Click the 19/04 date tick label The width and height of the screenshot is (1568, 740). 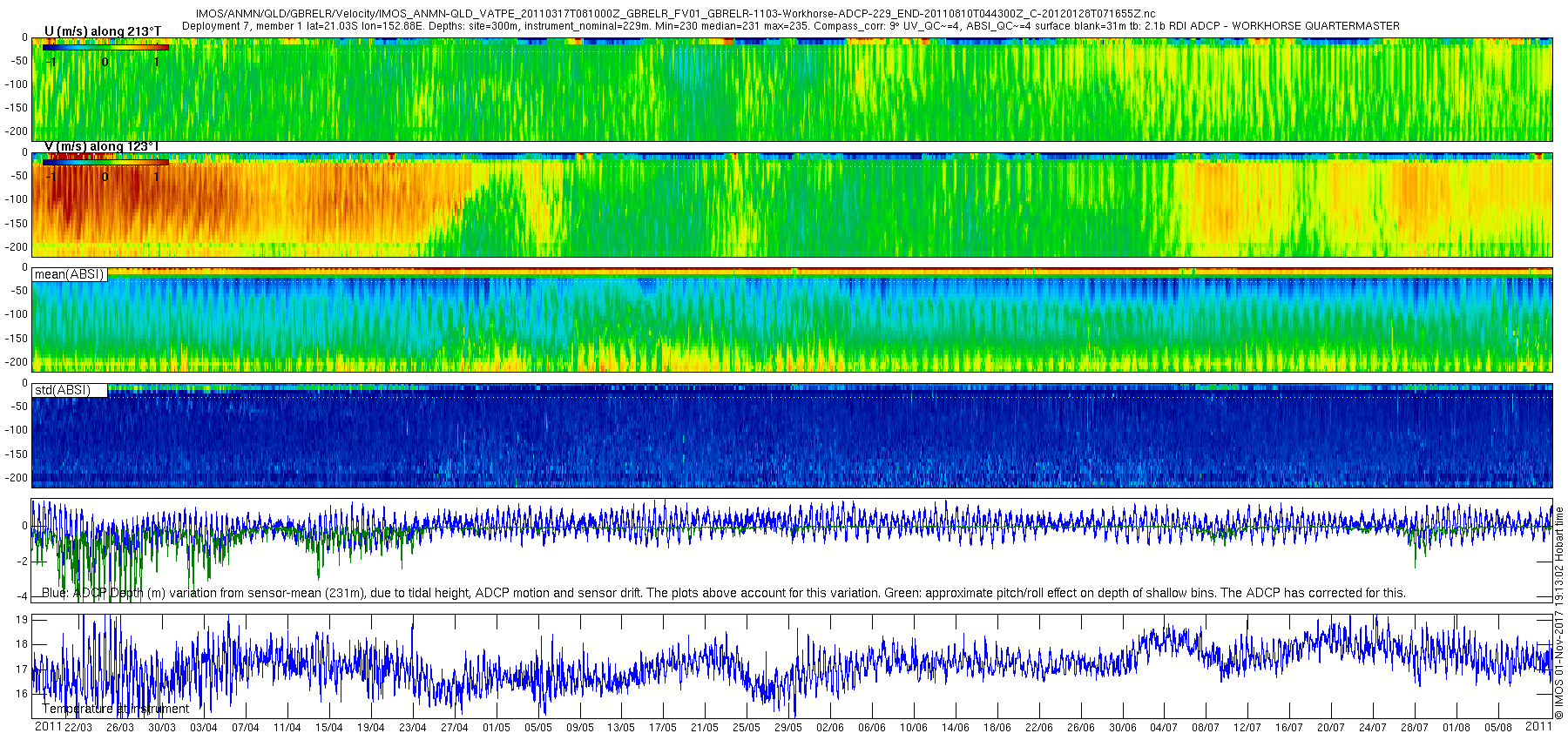point(371,728)
